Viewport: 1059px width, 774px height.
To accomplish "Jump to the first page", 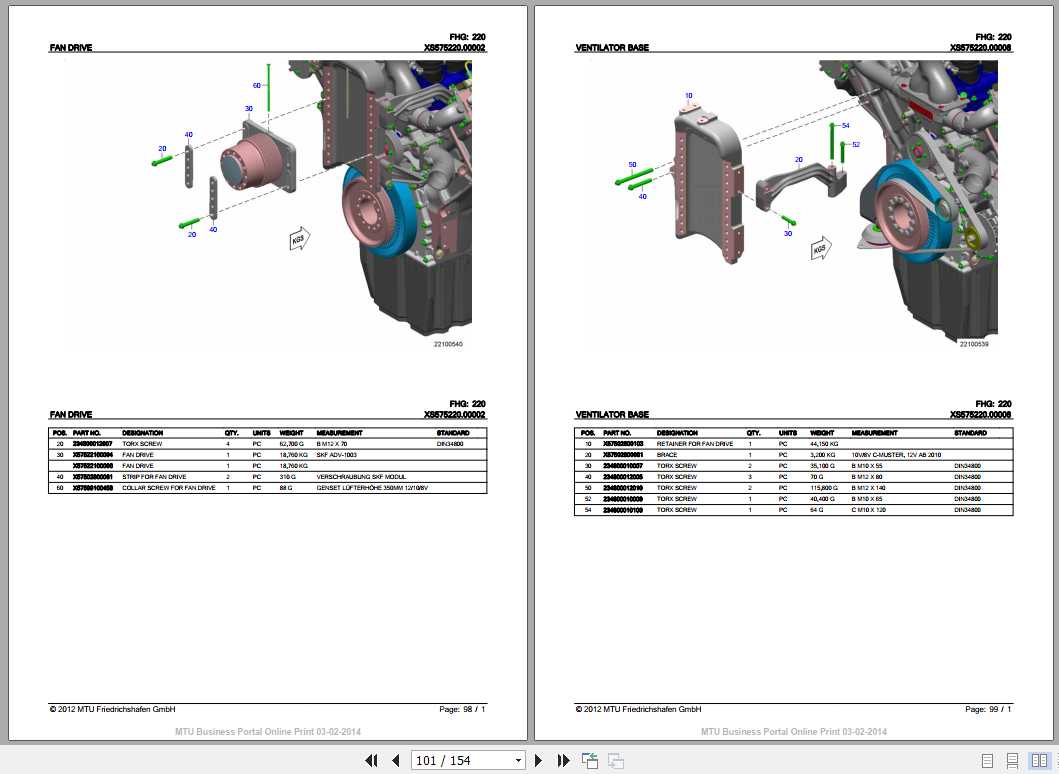I will 371,760.
